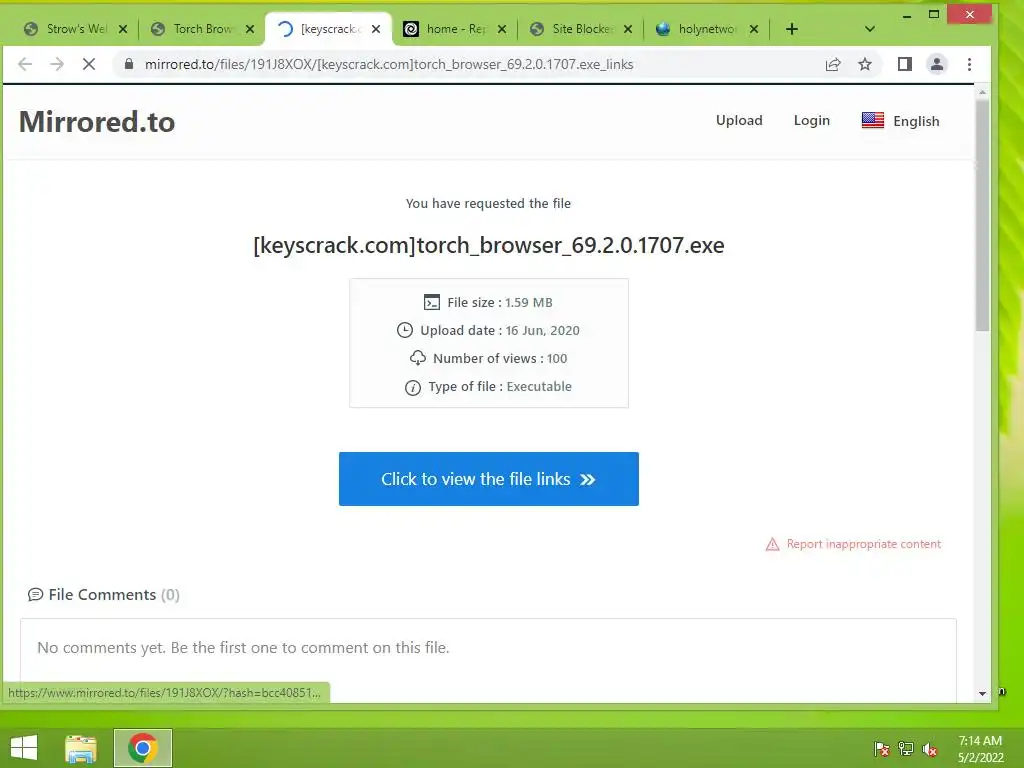
Task: Click the You have requested the file text
Action: [x=488, y=203]
